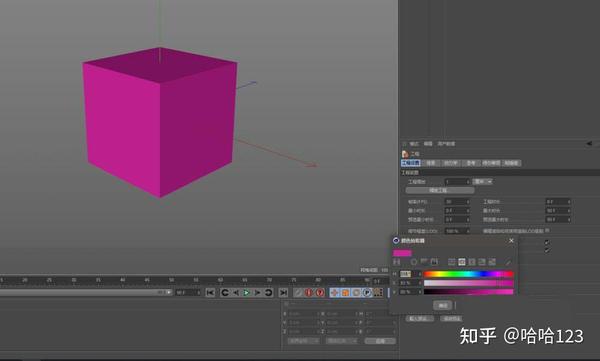Click the green play forward button
This screenshot has height=361, width=600.
[x=247, y=292]
